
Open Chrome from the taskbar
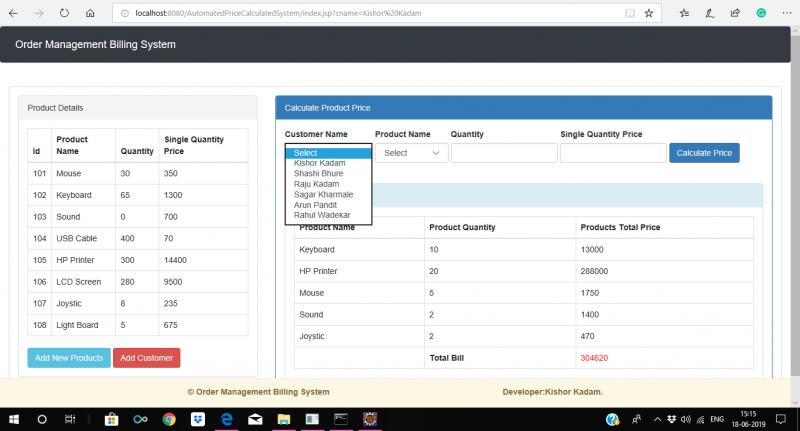pos(169,419)
